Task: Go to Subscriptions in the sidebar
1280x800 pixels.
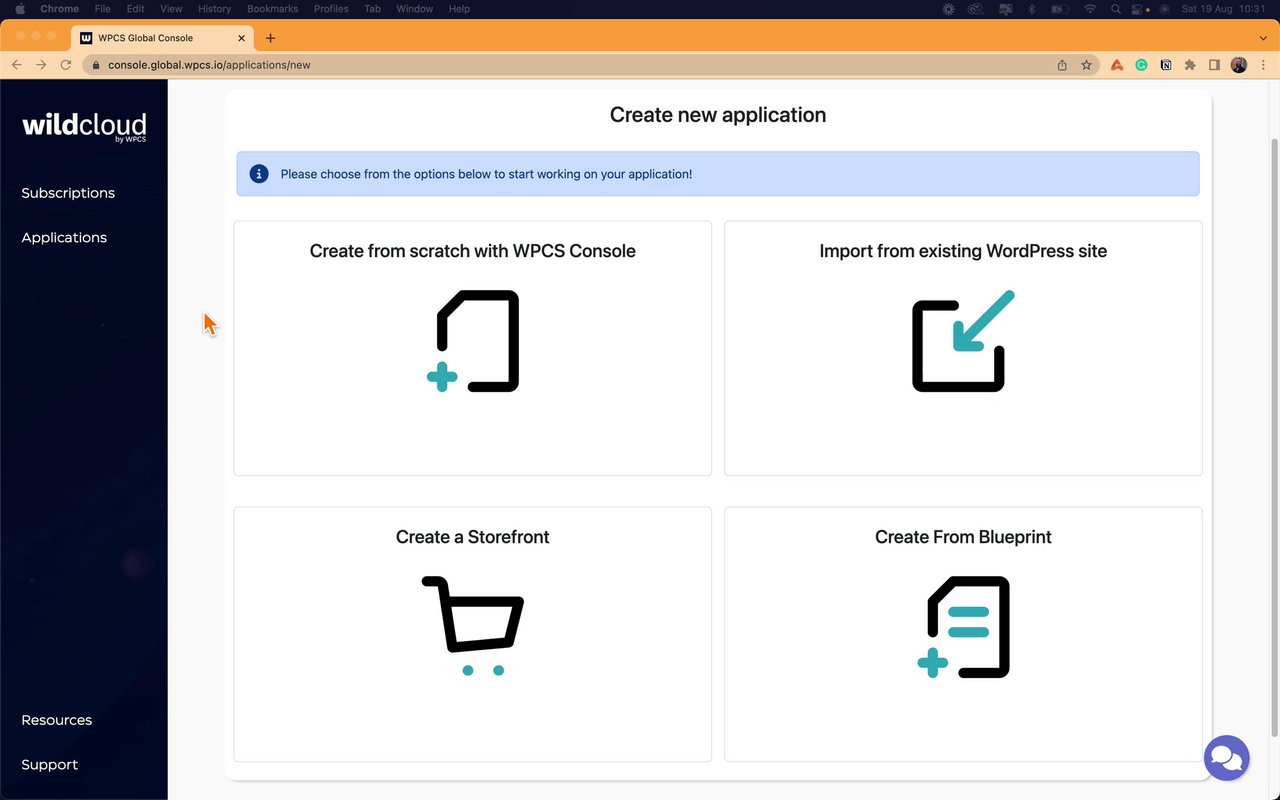Action: point(68,193)
